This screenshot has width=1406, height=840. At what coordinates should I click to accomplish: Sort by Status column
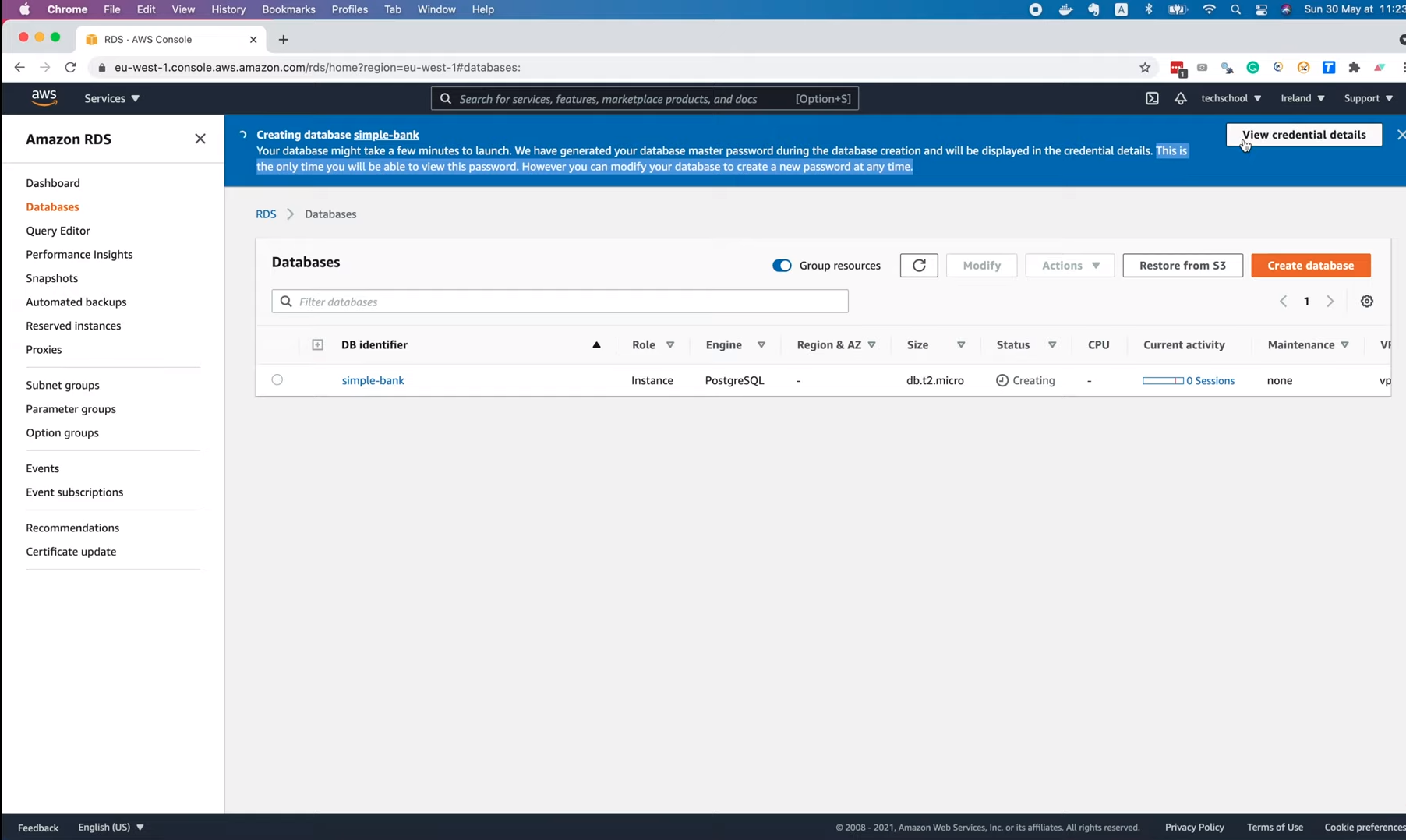coord(1052,344)
